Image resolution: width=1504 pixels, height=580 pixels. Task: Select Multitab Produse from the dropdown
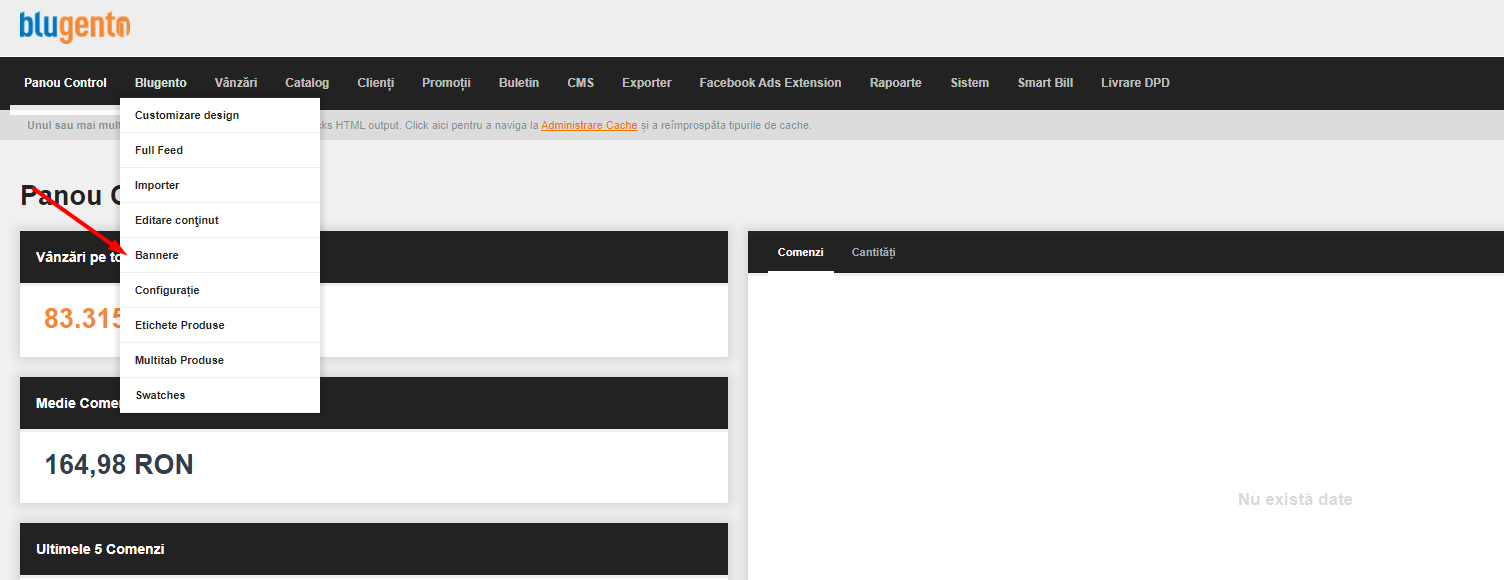[x=220, y=360]
